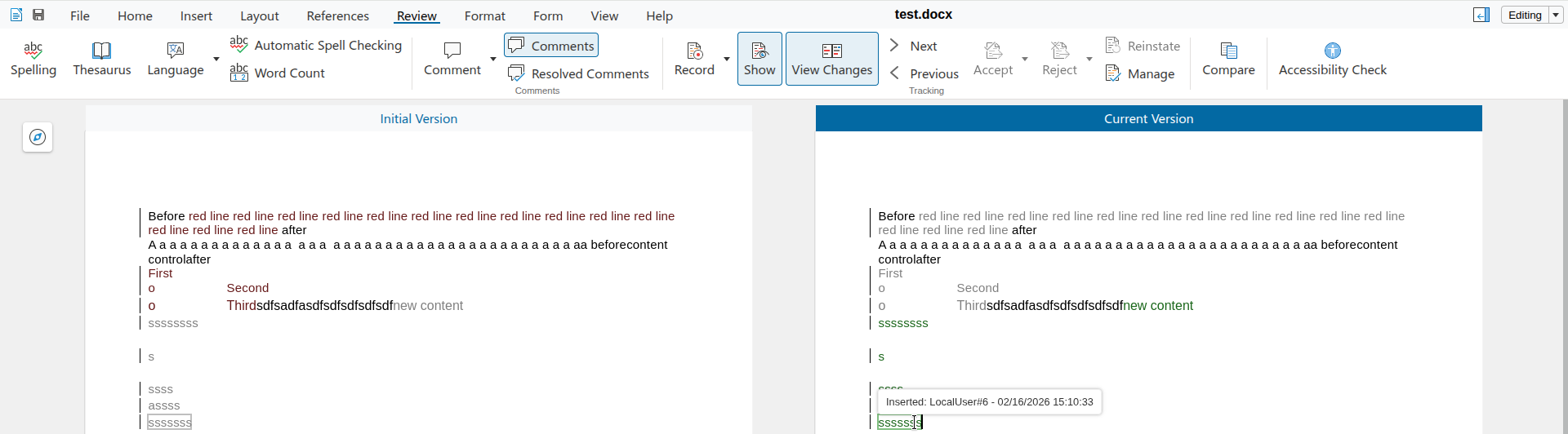Viewport: 1568px width, 434px height.
Task: Go to Next tracked change
Action: pyautogui.click(x=913, y=46)
